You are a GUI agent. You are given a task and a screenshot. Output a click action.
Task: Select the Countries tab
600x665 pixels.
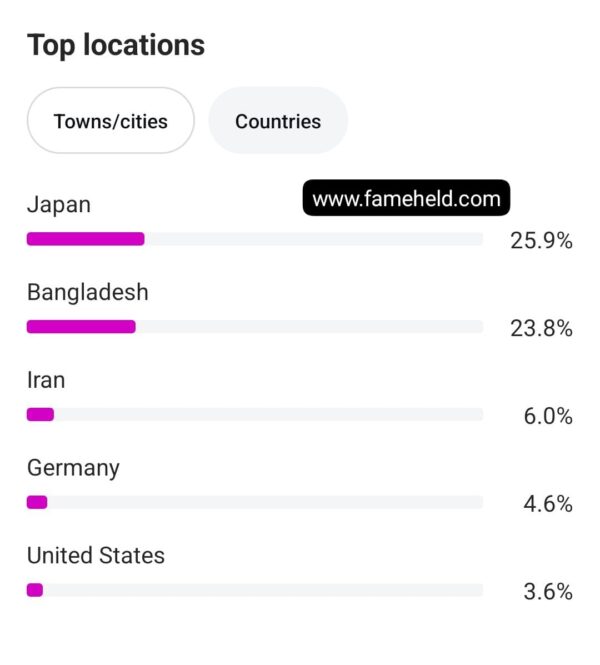[278, 120]
